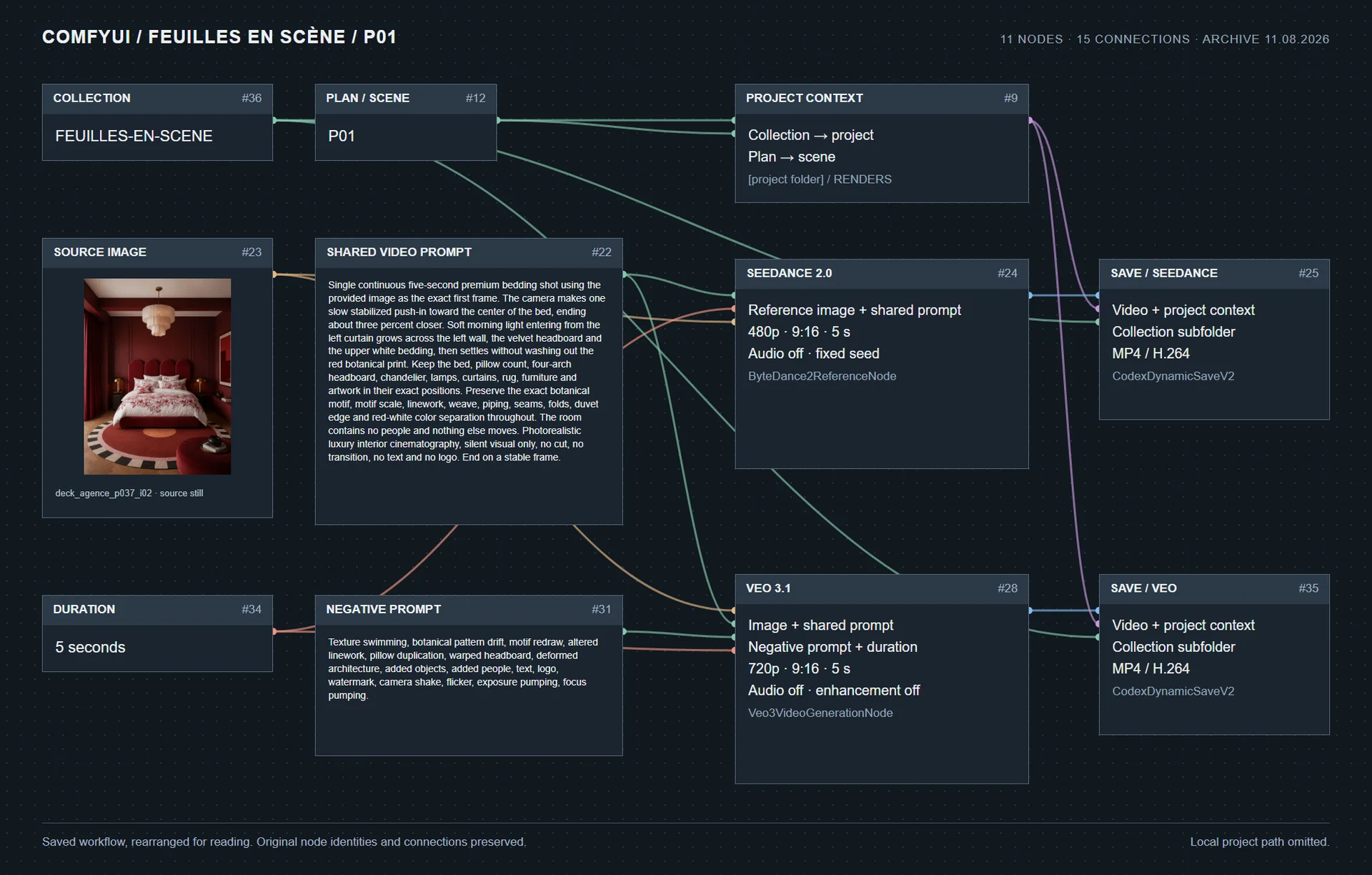Screen dimensions: 1372x875
Task: Click the 'COMFYUI / FEUILLES EN SCÈNE / P01' title
Action: (x=219, y=37)
